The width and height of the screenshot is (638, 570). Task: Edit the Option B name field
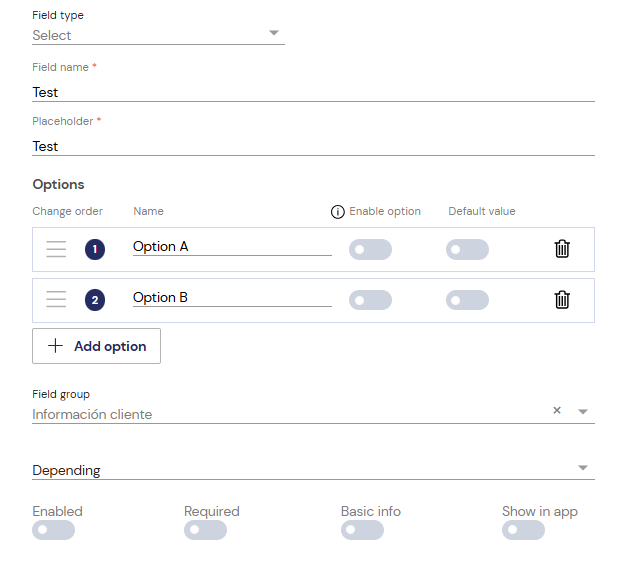(232, 297)
